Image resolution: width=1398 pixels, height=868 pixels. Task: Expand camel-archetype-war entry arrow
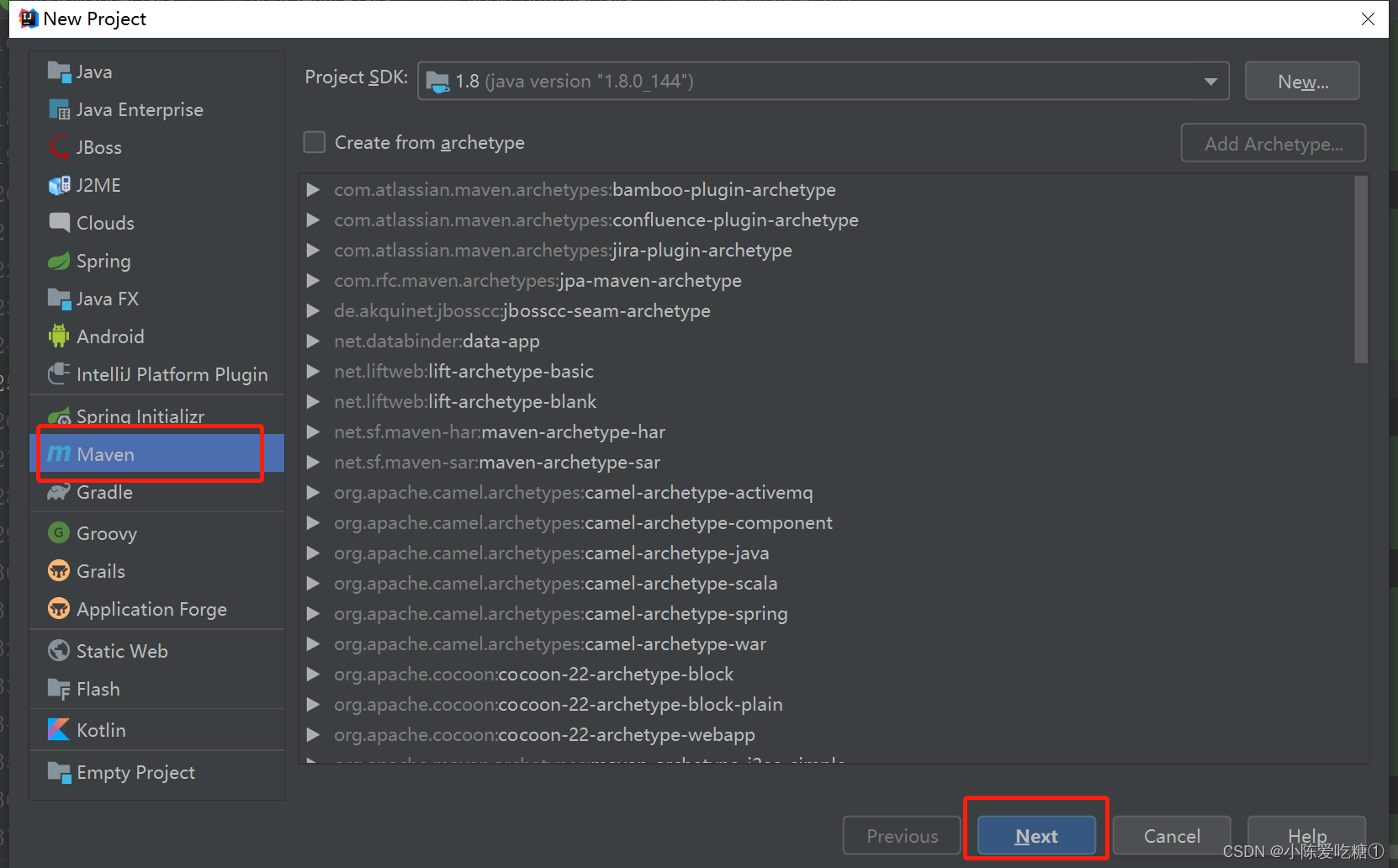(313, 644)
